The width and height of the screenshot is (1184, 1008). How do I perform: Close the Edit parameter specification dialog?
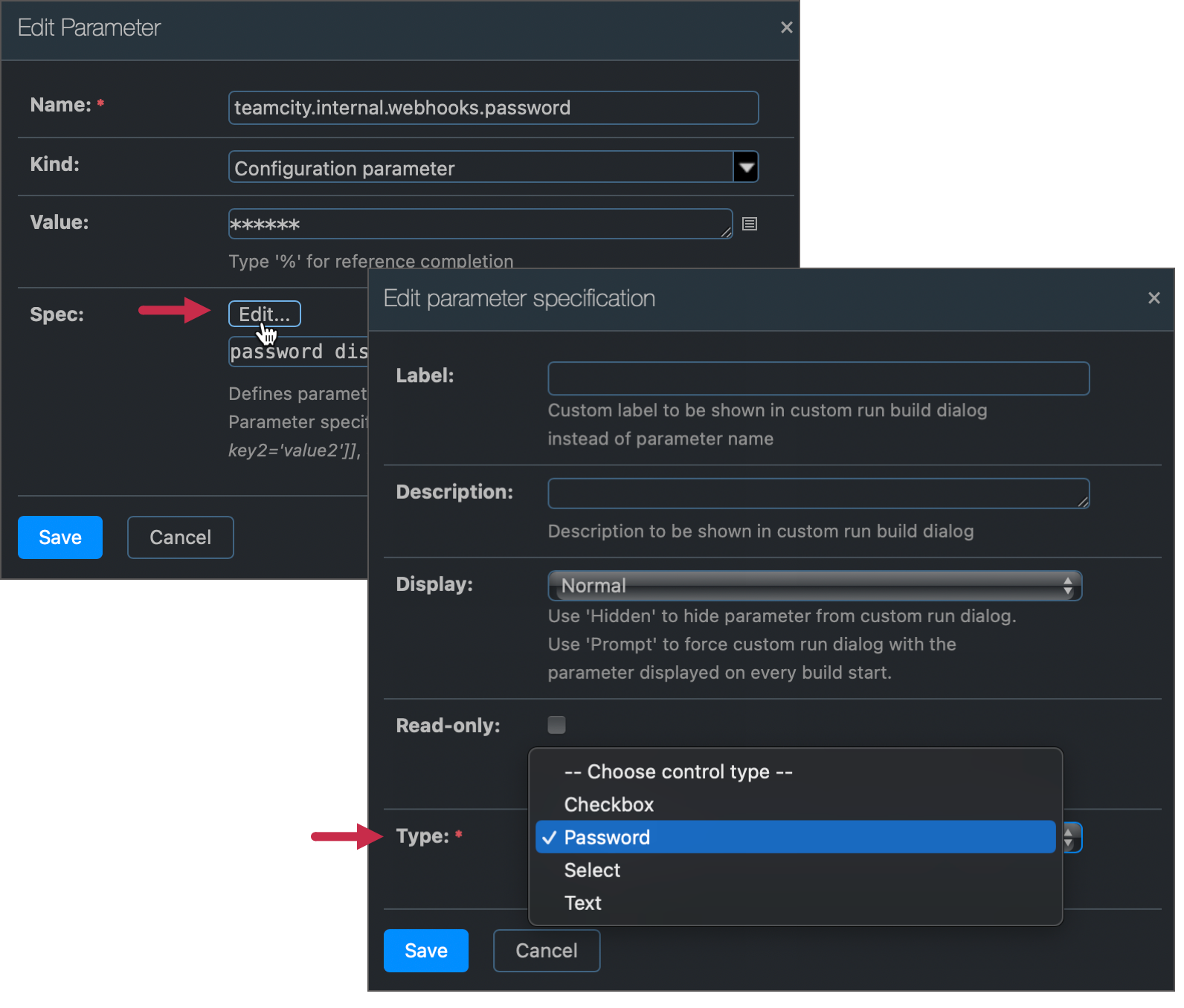click(1154, 298)
